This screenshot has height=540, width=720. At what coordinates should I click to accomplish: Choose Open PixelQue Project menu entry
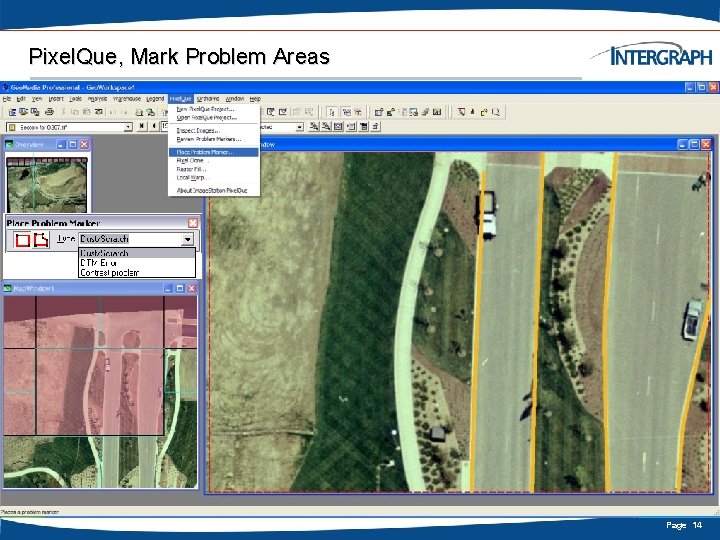pyautogui.click(x=214, y=118)
